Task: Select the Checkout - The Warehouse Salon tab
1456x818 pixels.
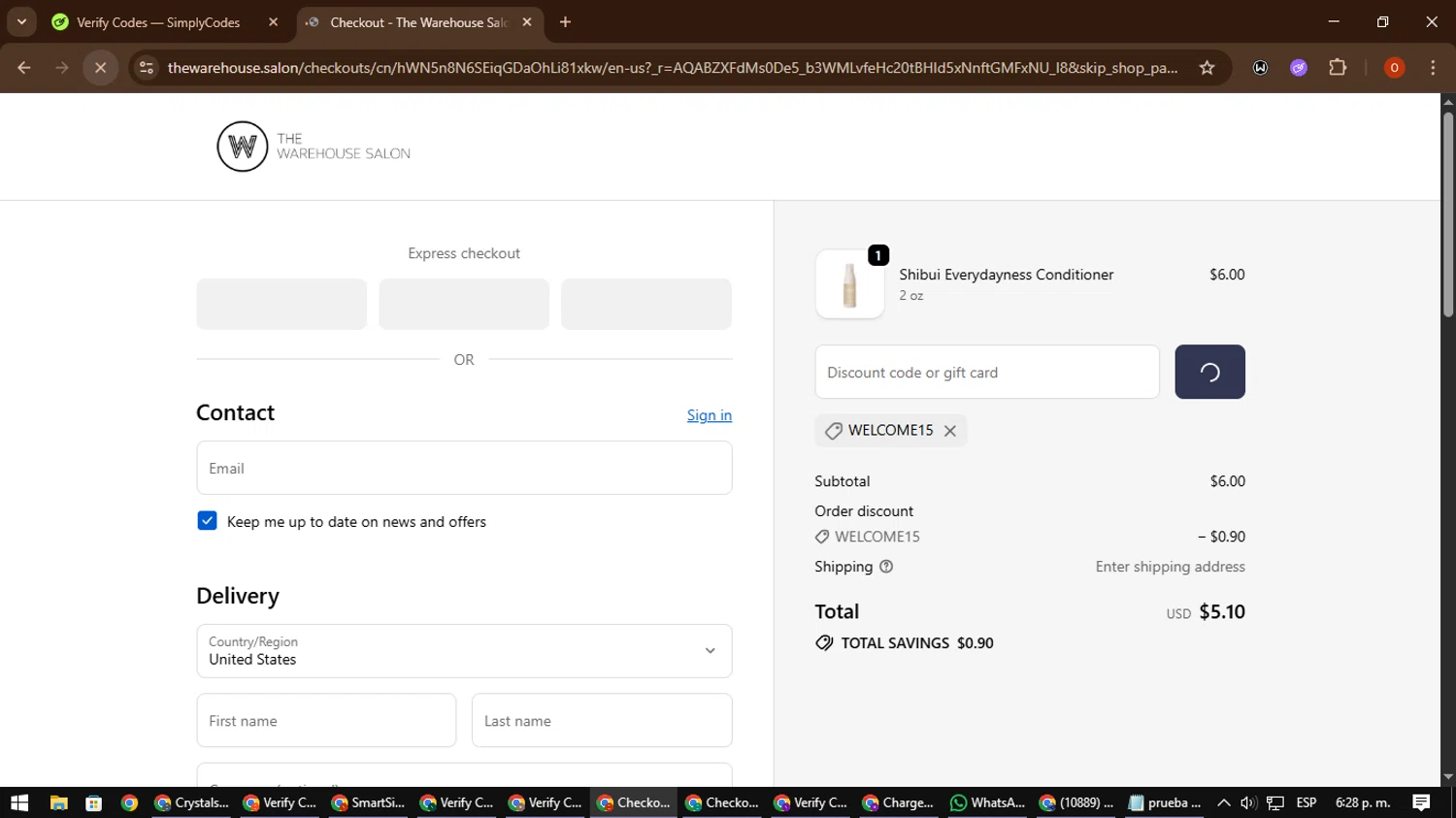Action: [x=420, y=22]
